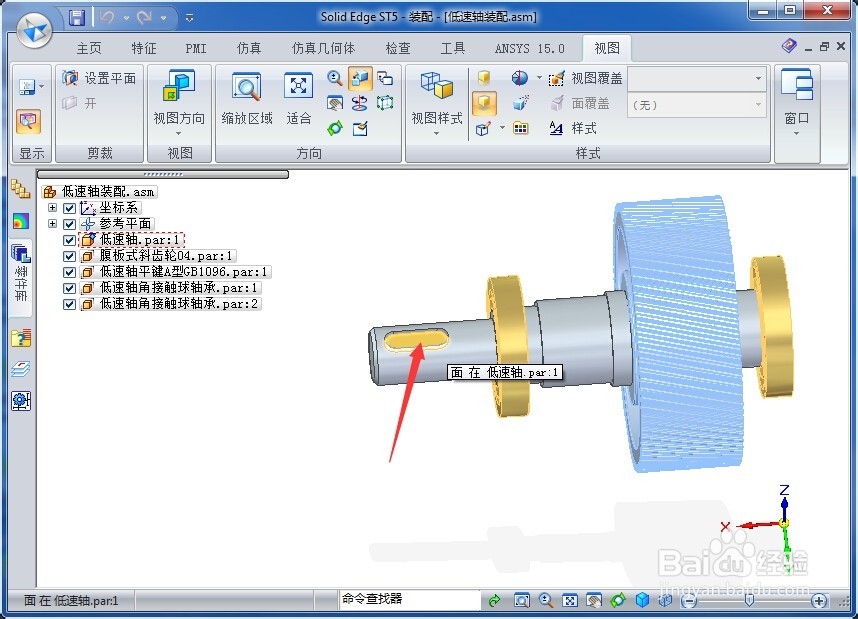
Task: Open the layers sidebar icon
Action: (21, 369)
